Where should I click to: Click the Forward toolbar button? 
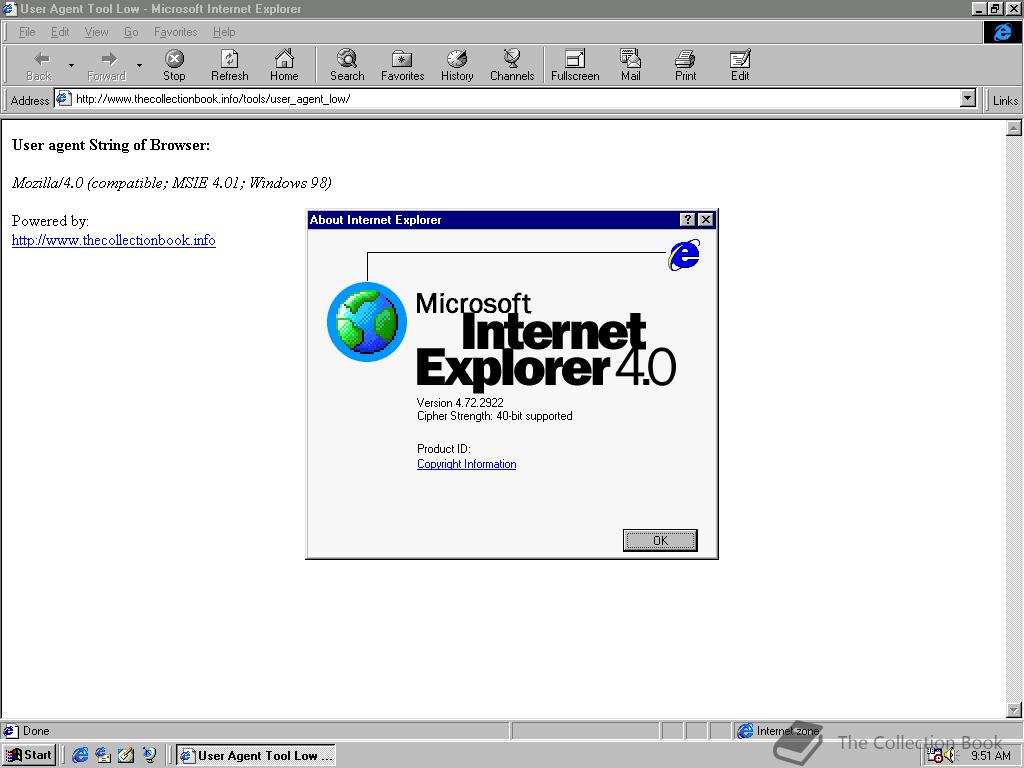click(x=106, y=66)
